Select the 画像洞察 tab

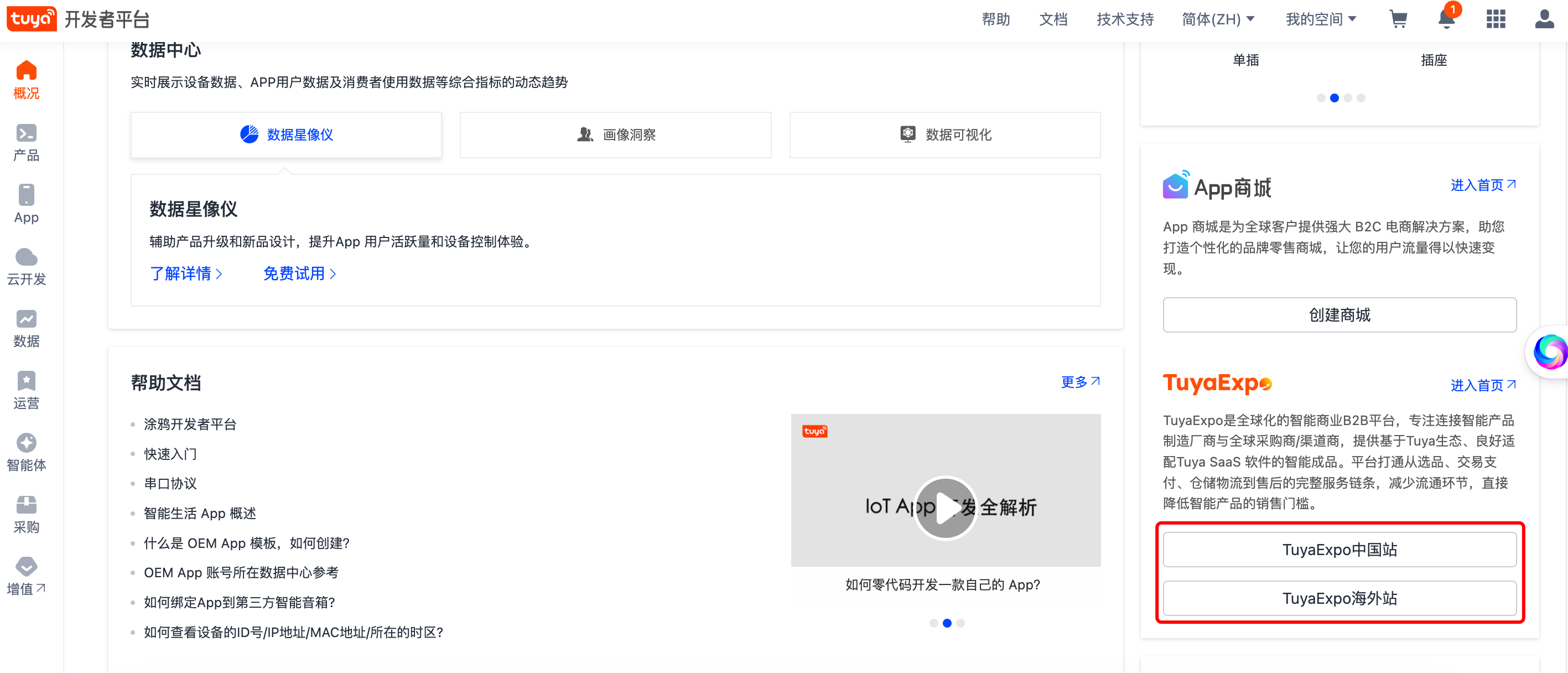(x=615, y=134)
